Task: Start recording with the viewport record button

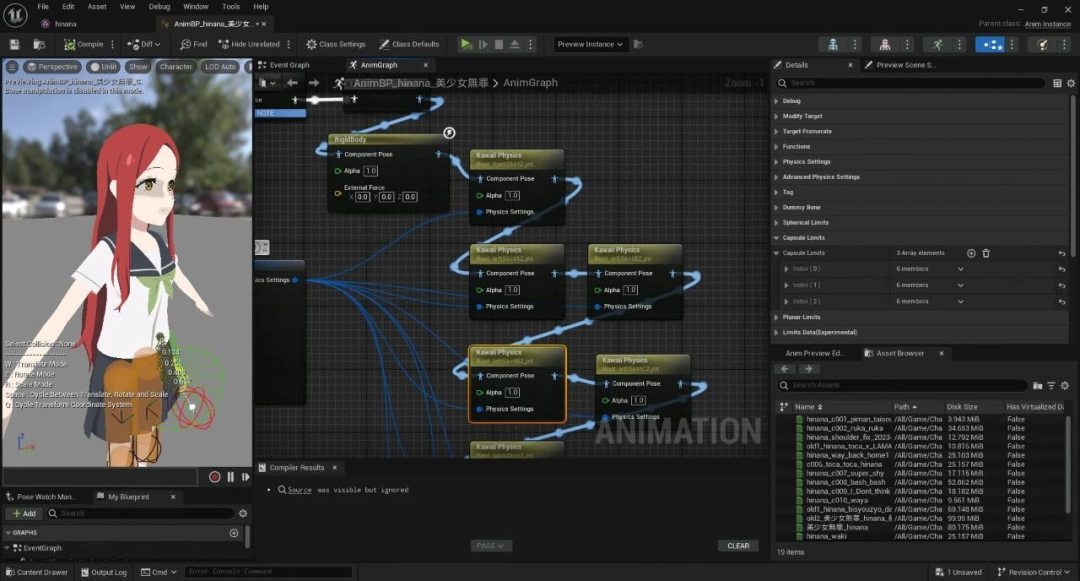Action: tap(214, 476)
